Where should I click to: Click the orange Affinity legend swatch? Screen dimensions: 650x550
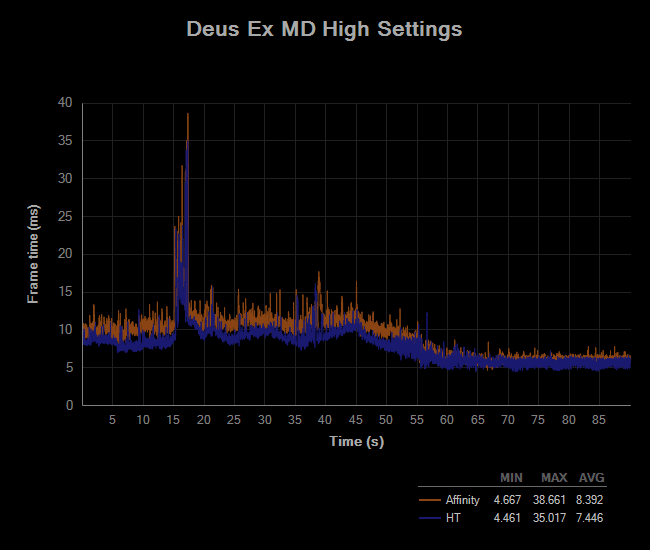429,500
